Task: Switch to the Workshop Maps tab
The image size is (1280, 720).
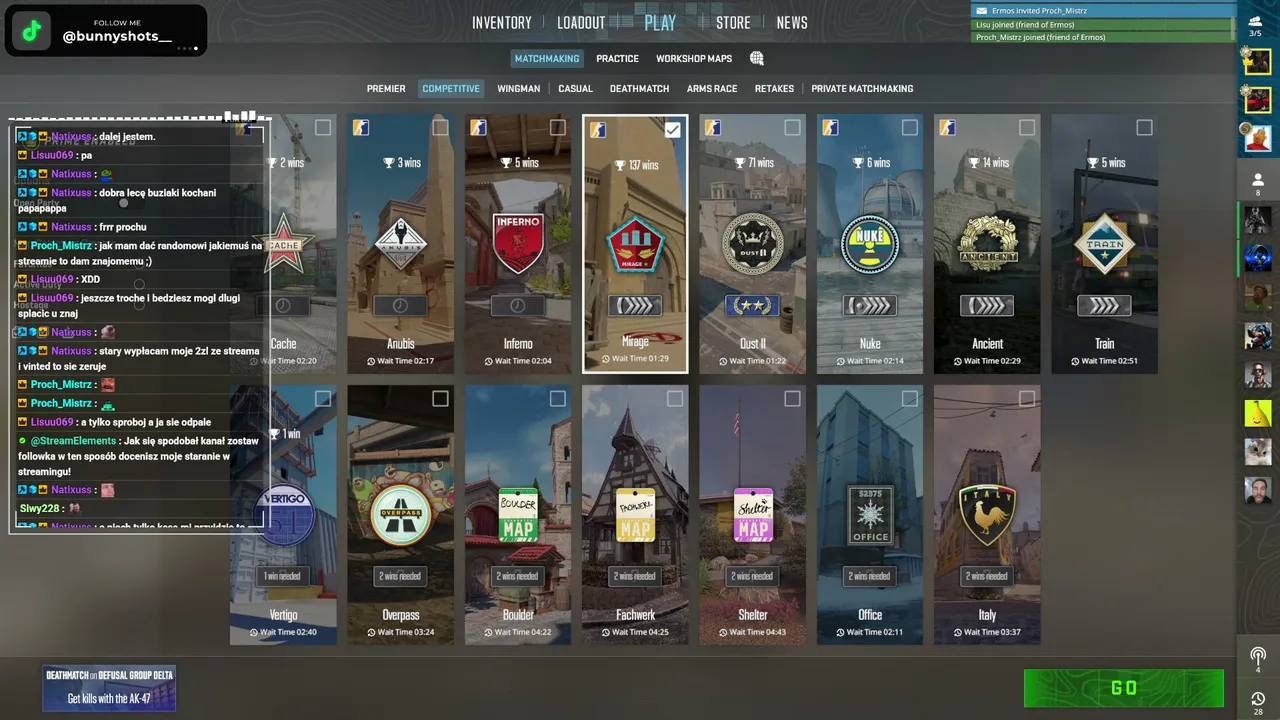Action: 694,59
